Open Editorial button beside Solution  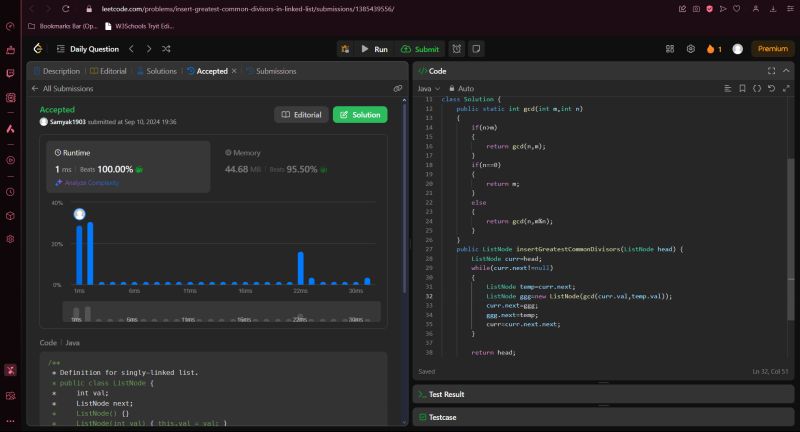302,115
